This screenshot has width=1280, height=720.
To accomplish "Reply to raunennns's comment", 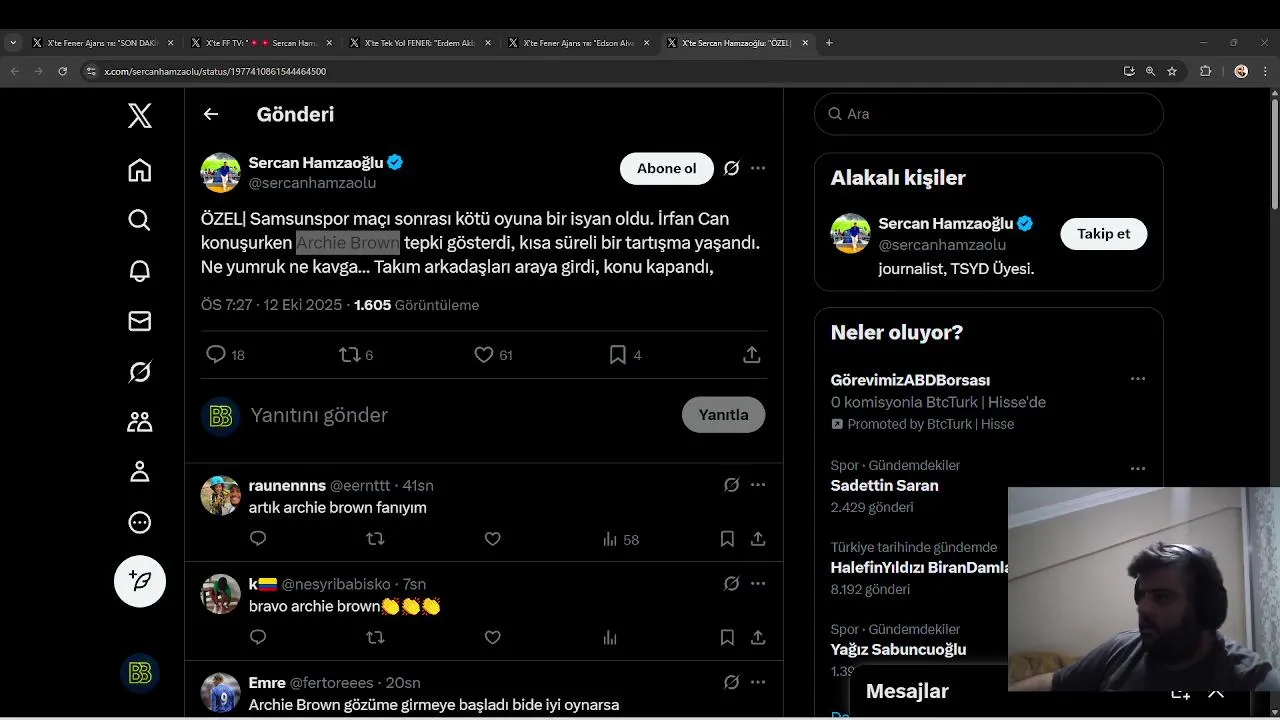I will (x=258, y=539).
